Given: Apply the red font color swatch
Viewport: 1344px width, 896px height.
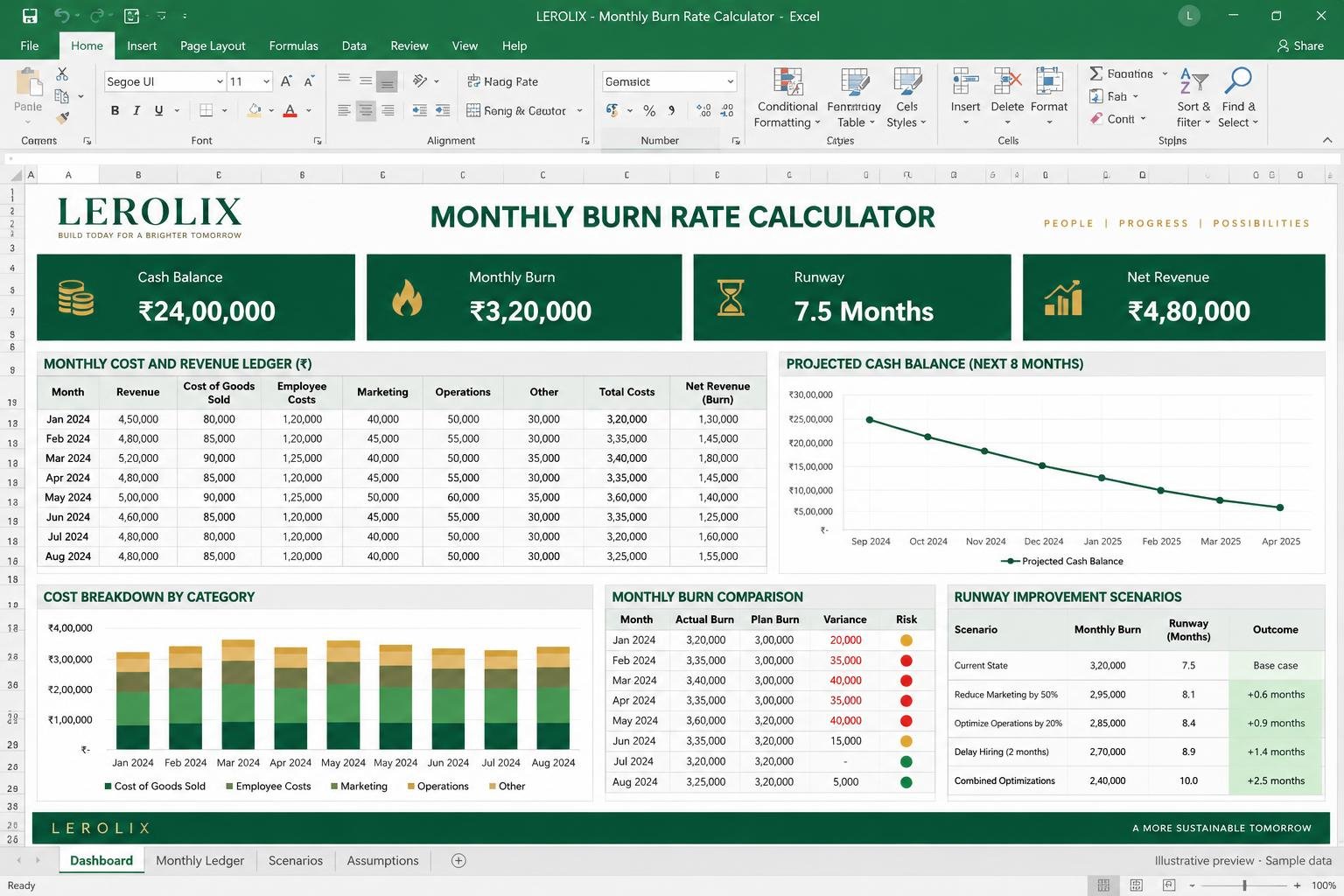Looking at the screenshot, I should (x=290, y=111).
